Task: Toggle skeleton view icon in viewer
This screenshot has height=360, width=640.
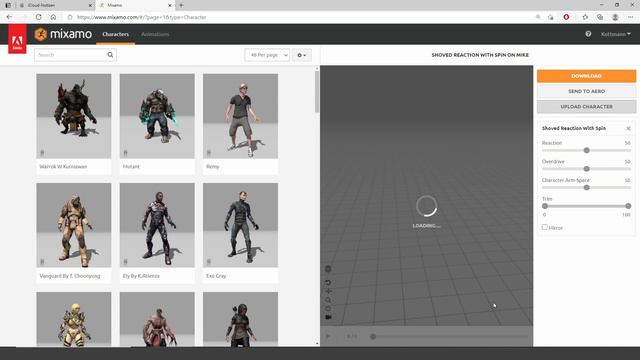Action: coord(328,269)
